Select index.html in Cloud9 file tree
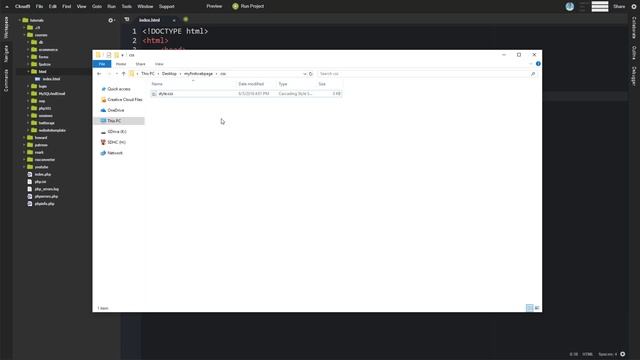 tap(51, 79)
